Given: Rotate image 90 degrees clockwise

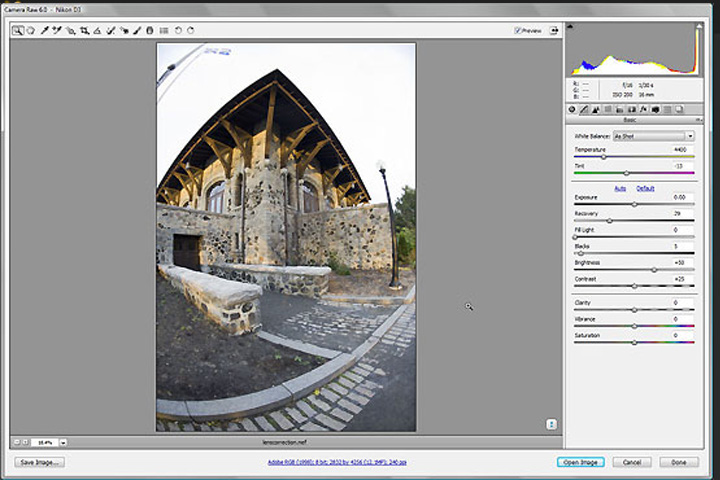Looking at the screenshot, I should (191, 30).
